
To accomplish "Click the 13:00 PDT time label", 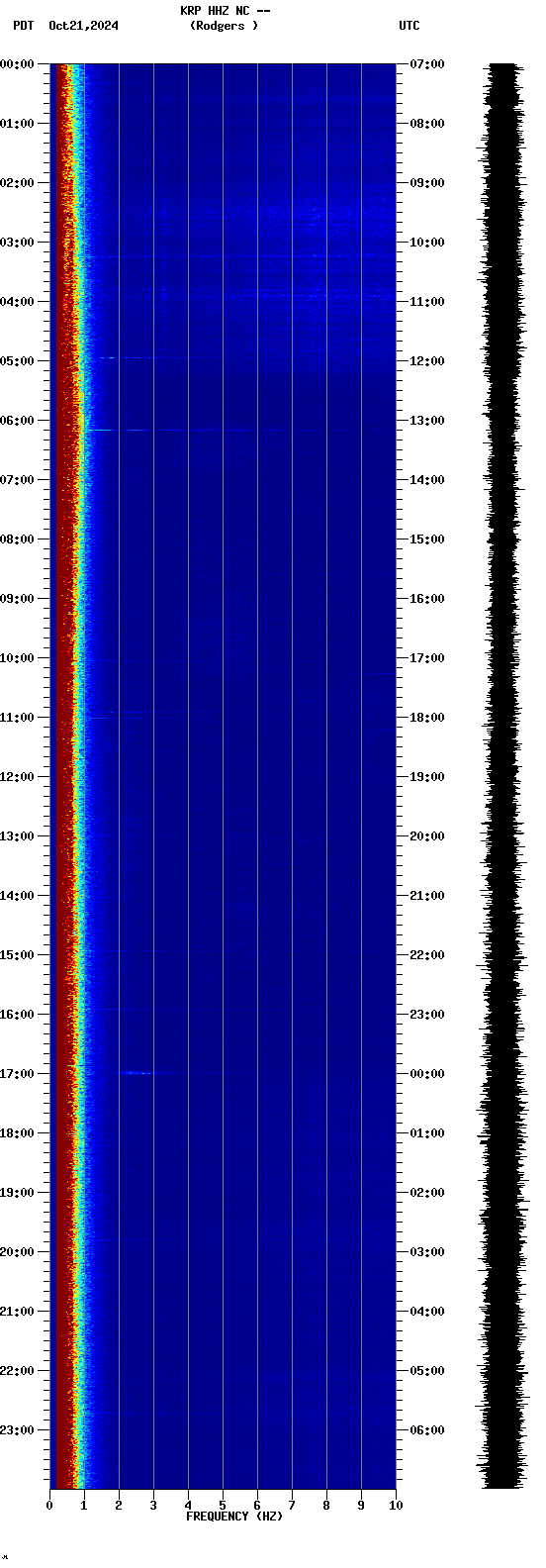I will click(x=17, y=836).
